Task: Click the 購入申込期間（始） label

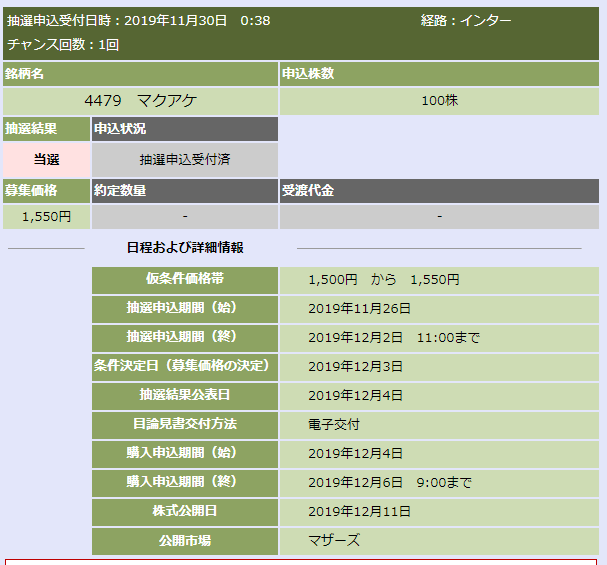Action: 185,454
